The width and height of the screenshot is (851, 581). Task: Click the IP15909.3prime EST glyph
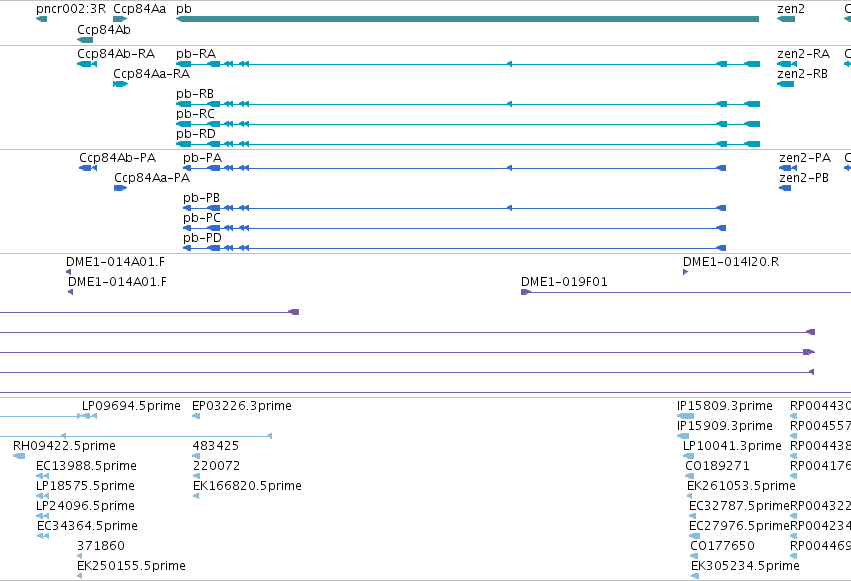(683, 436)
